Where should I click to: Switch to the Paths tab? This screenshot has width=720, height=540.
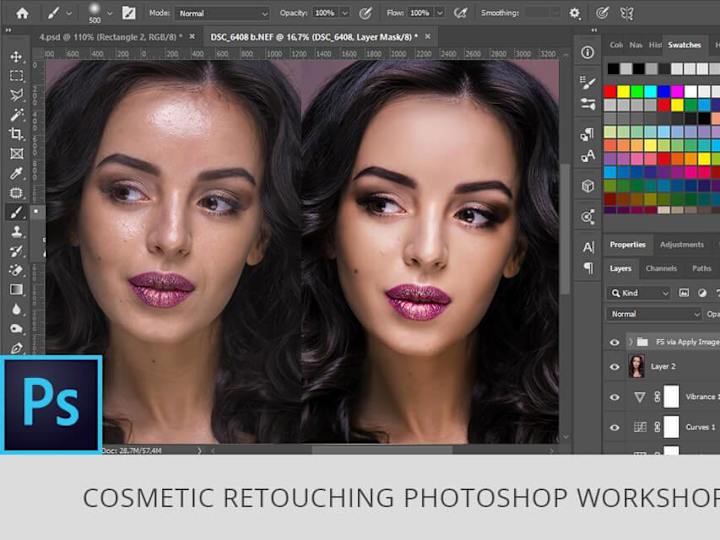pos(701,268)
